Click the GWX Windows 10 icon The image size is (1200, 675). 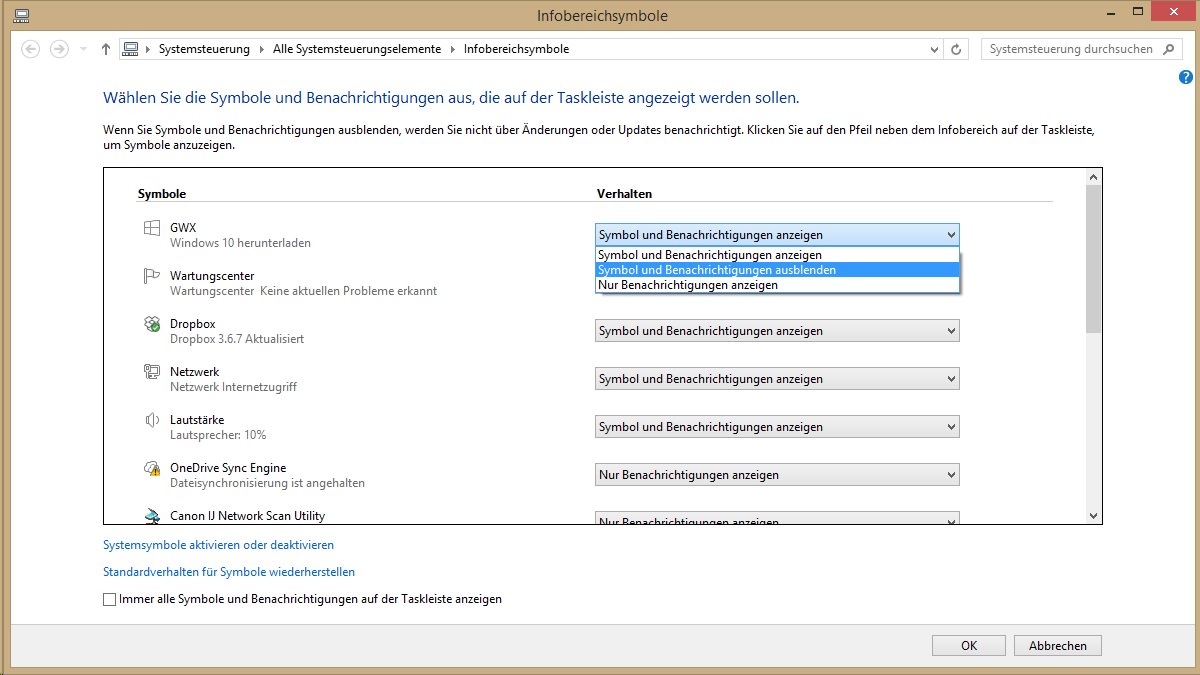coord(152,229)
